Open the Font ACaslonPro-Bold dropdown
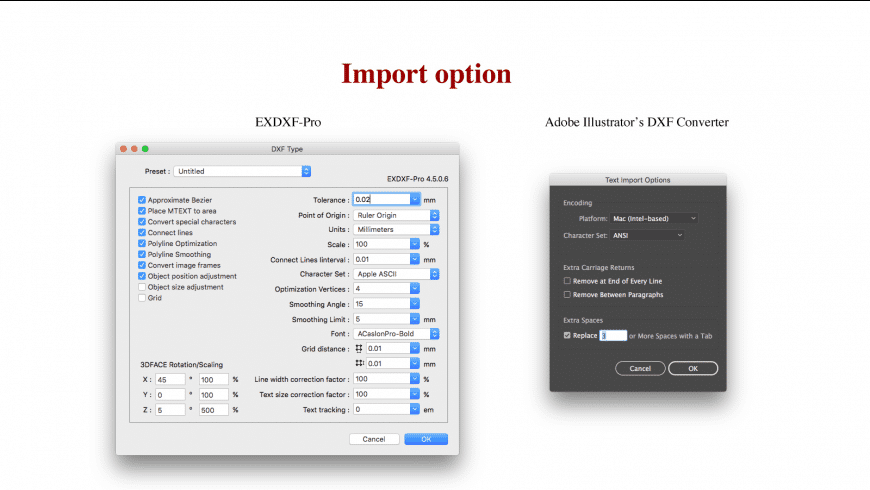The width and height of the screenshot is (870, 490). tap(396, 334)
